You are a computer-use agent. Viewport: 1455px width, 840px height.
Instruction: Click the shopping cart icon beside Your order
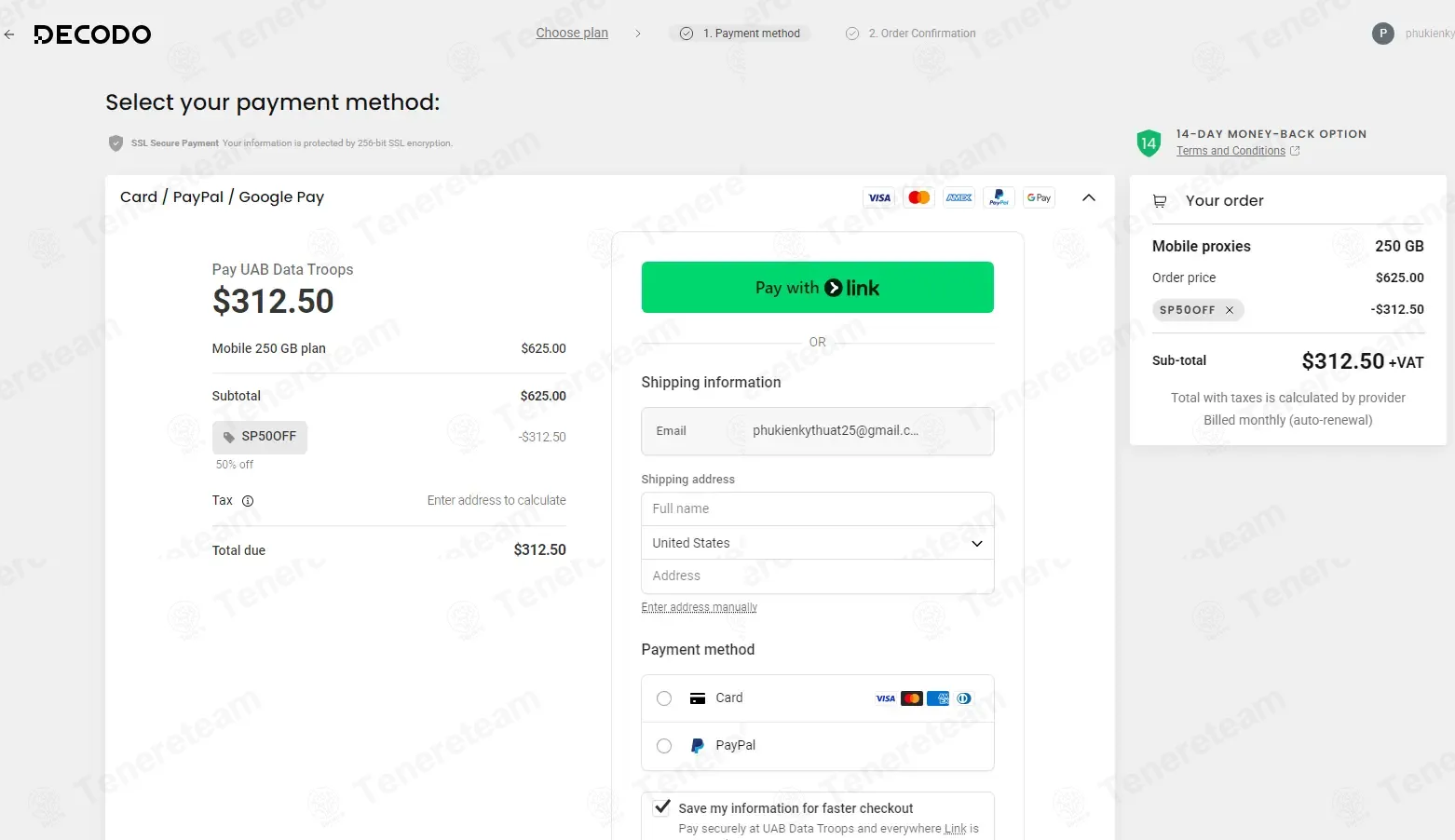pyautogui.click(x=1160, y=201)
